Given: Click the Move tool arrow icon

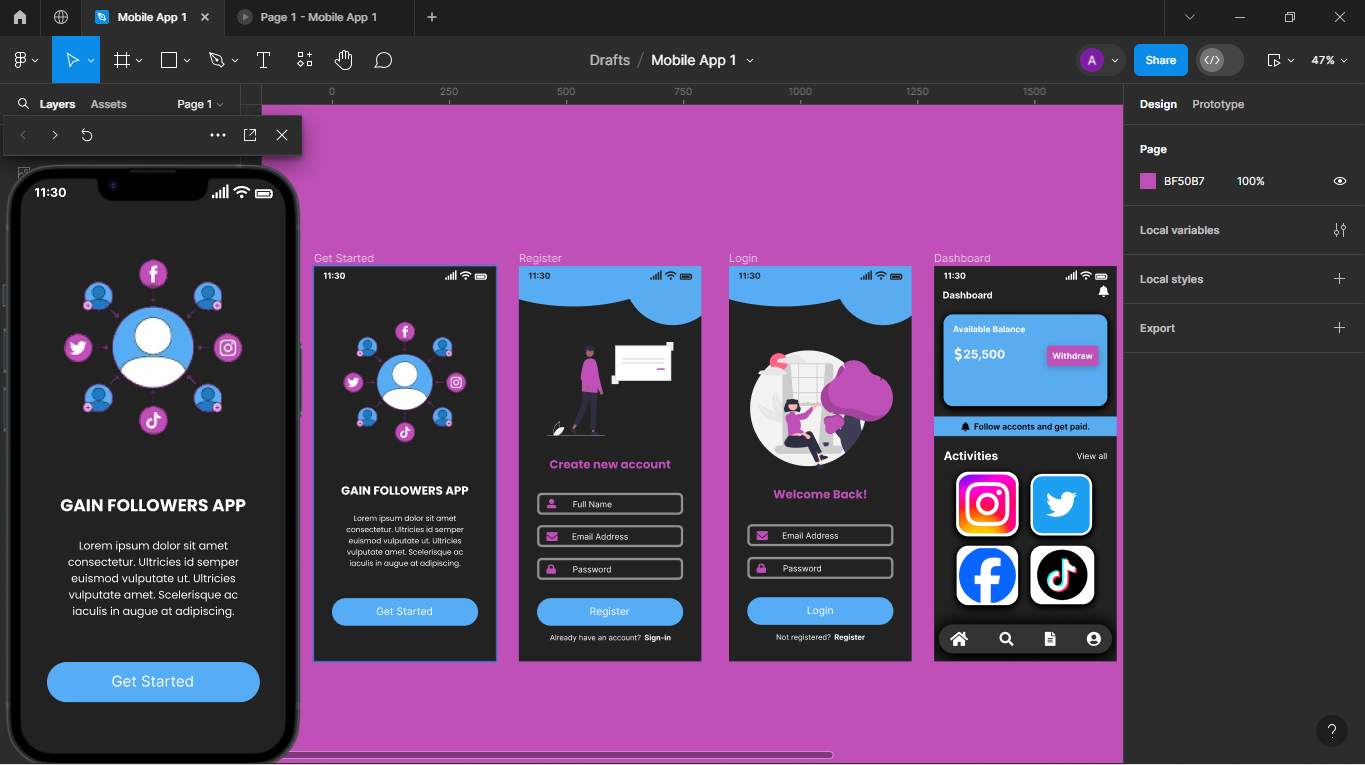Looking at the screenshot, I should (x=72, y=60).
